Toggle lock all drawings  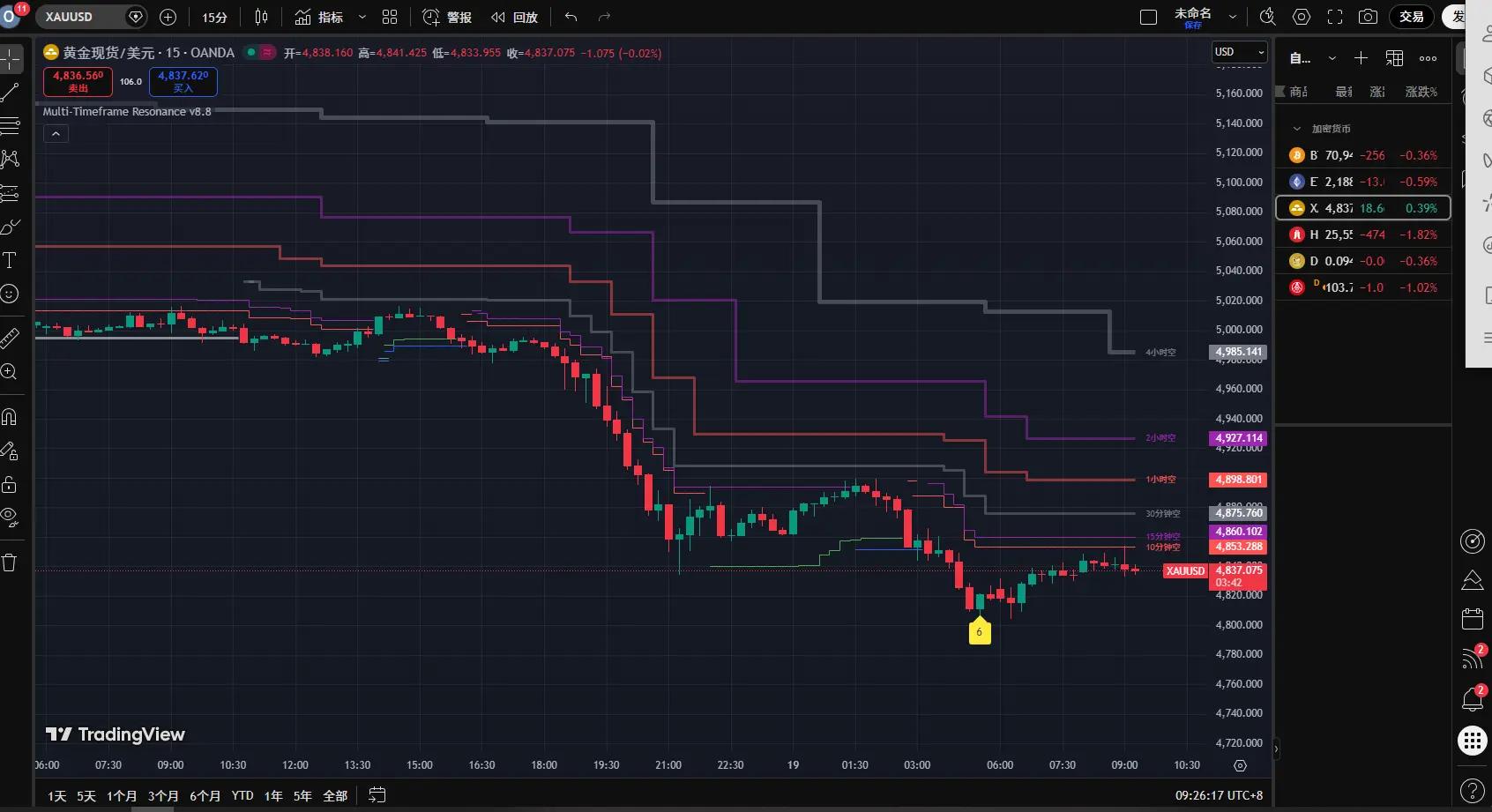(11, 484)
